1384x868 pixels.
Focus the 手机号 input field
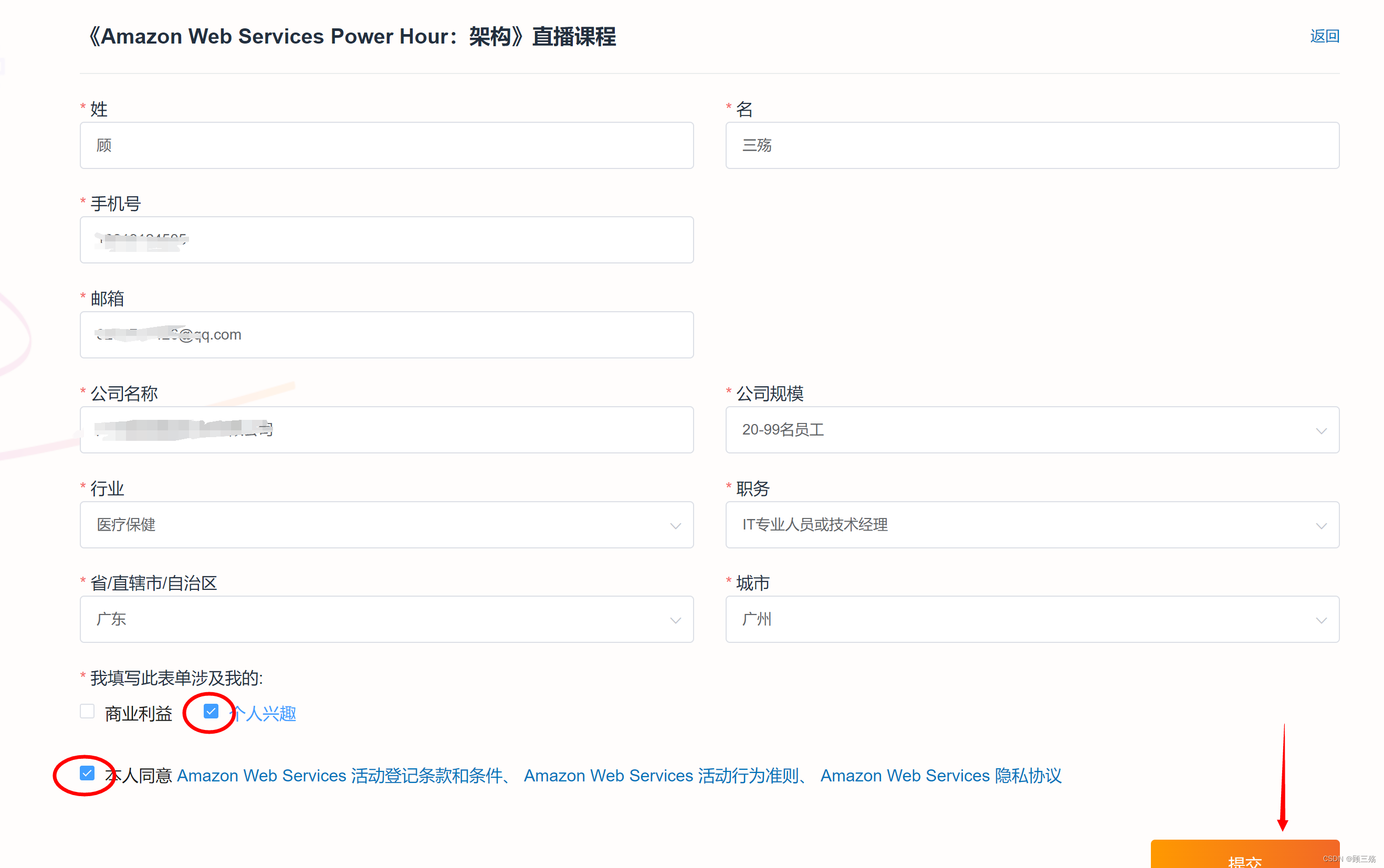point(386,240)
